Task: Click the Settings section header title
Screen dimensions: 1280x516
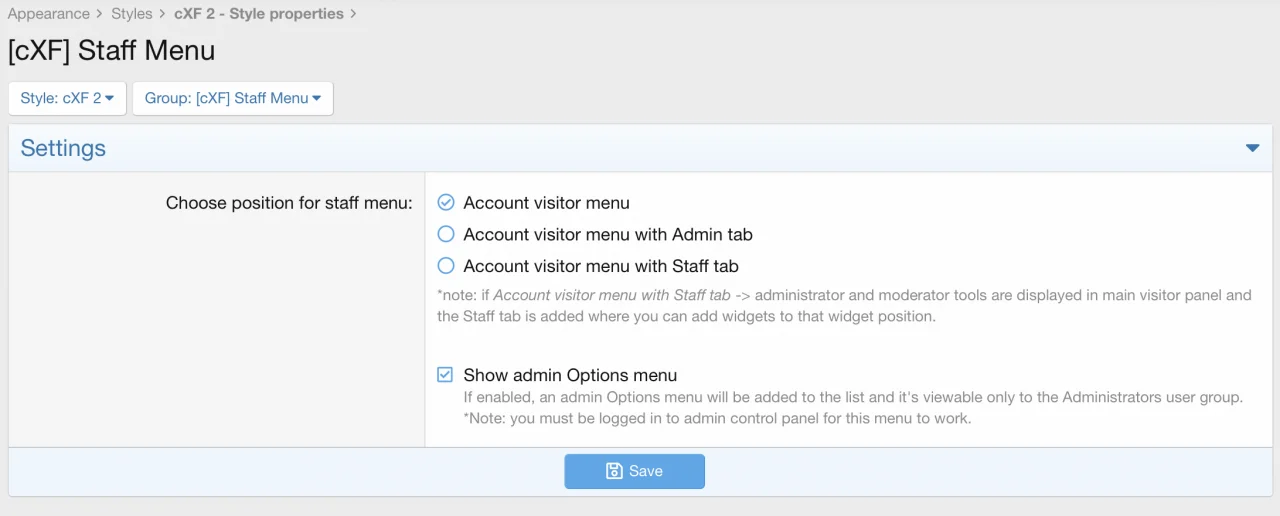Action: click(x=63, y=148)
